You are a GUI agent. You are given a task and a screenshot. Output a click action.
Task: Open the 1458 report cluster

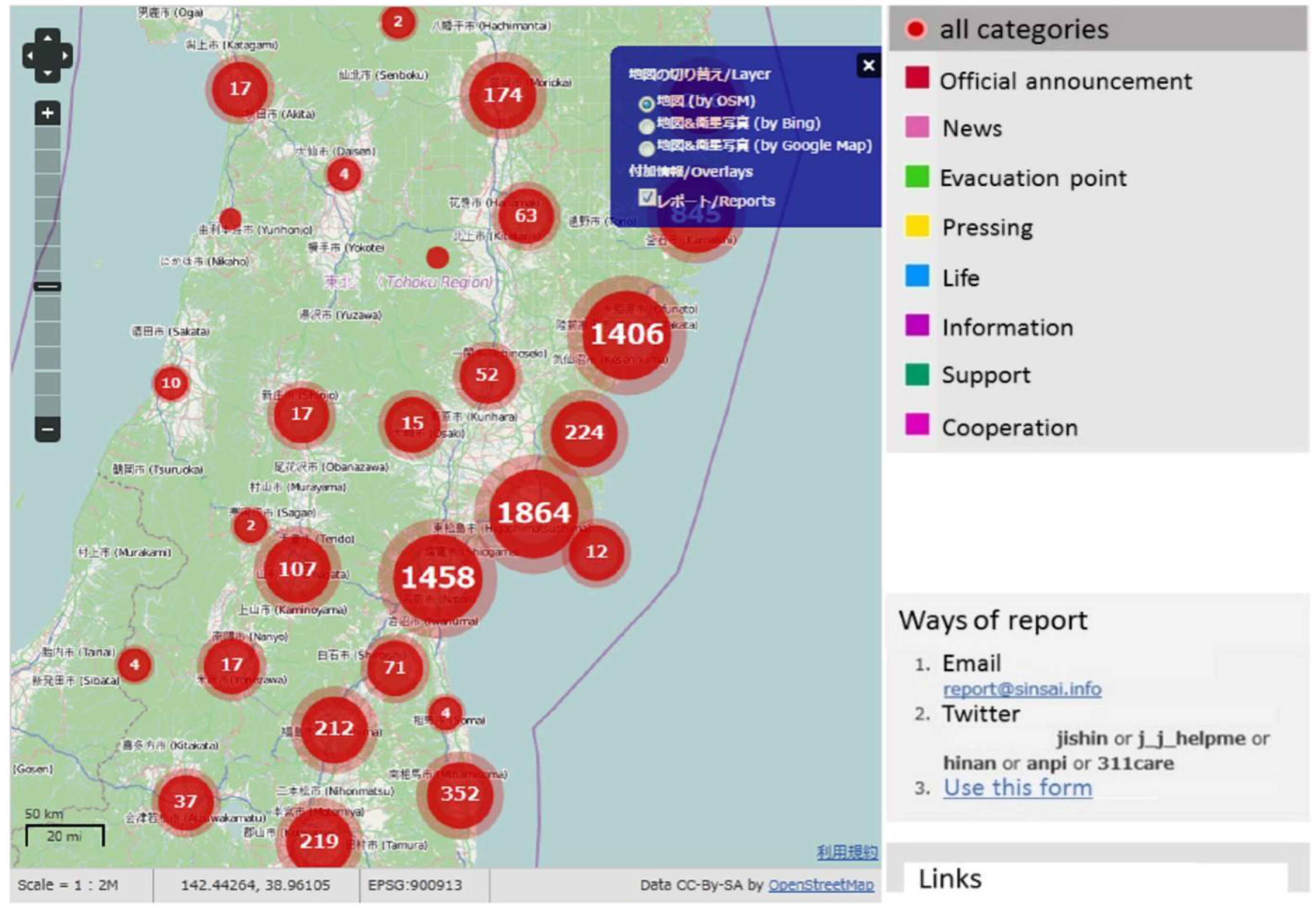point(437,577)
